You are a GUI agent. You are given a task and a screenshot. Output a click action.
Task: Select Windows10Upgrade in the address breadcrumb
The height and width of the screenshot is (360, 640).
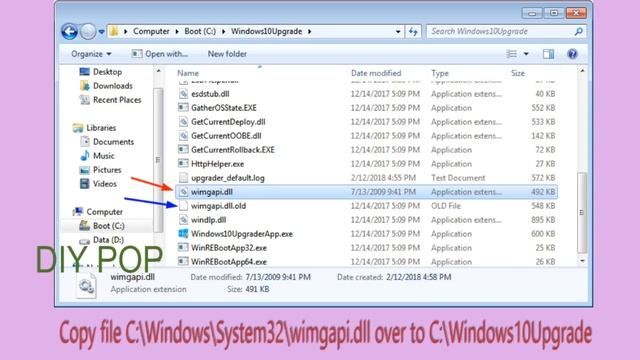tap(267, 31)
